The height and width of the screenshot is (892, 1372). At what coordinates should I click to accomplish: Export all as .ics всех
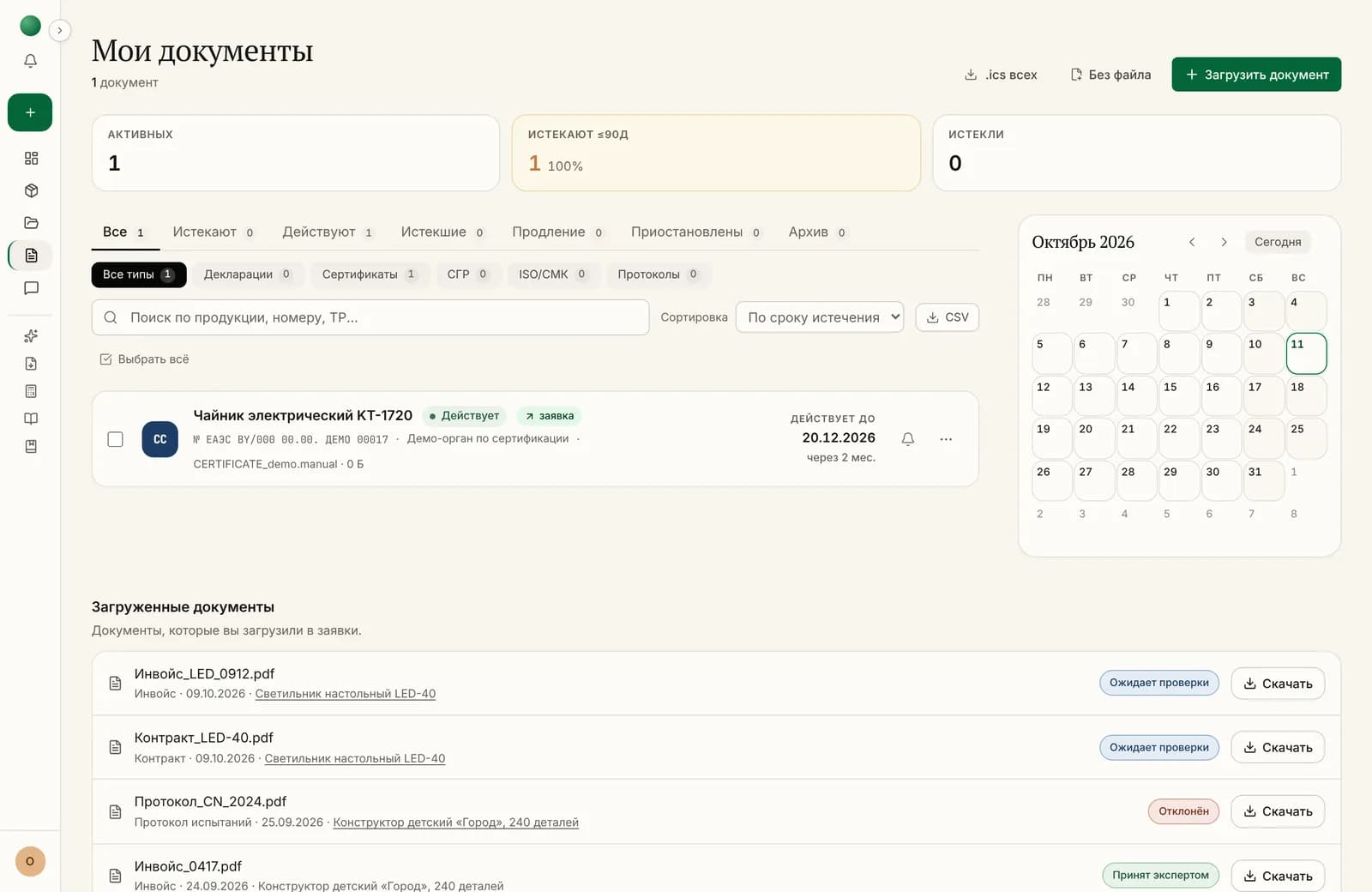(x=1001, y=75)
